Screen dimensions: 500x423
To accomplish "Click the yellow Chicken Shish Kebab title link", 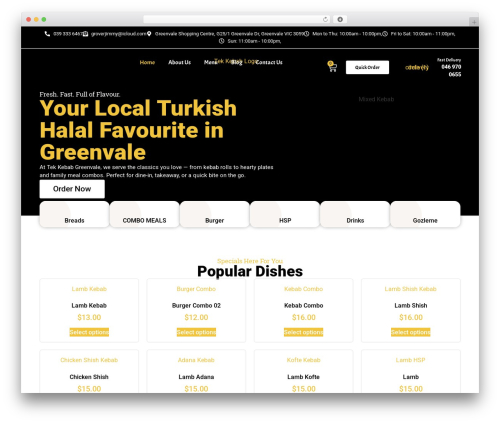I will click(x=89, y=360).
